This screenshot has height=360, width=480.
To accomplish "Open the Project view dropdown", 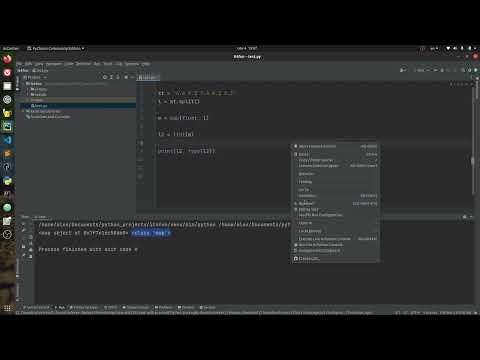I will tap(35, 77).
